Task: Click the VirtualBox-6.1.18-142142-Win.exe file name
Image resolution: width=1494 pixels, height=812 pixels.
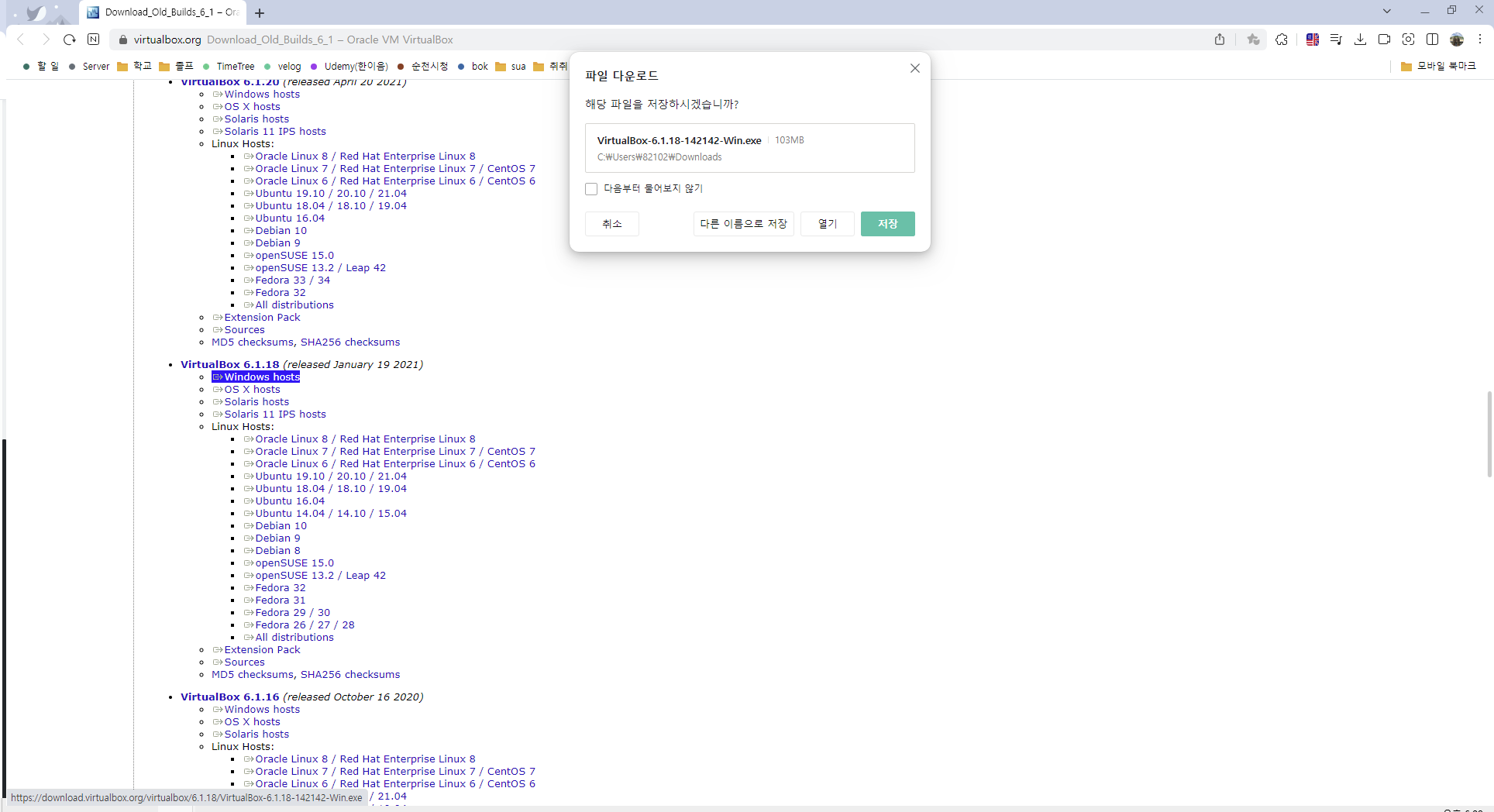Action: [679, 141]
